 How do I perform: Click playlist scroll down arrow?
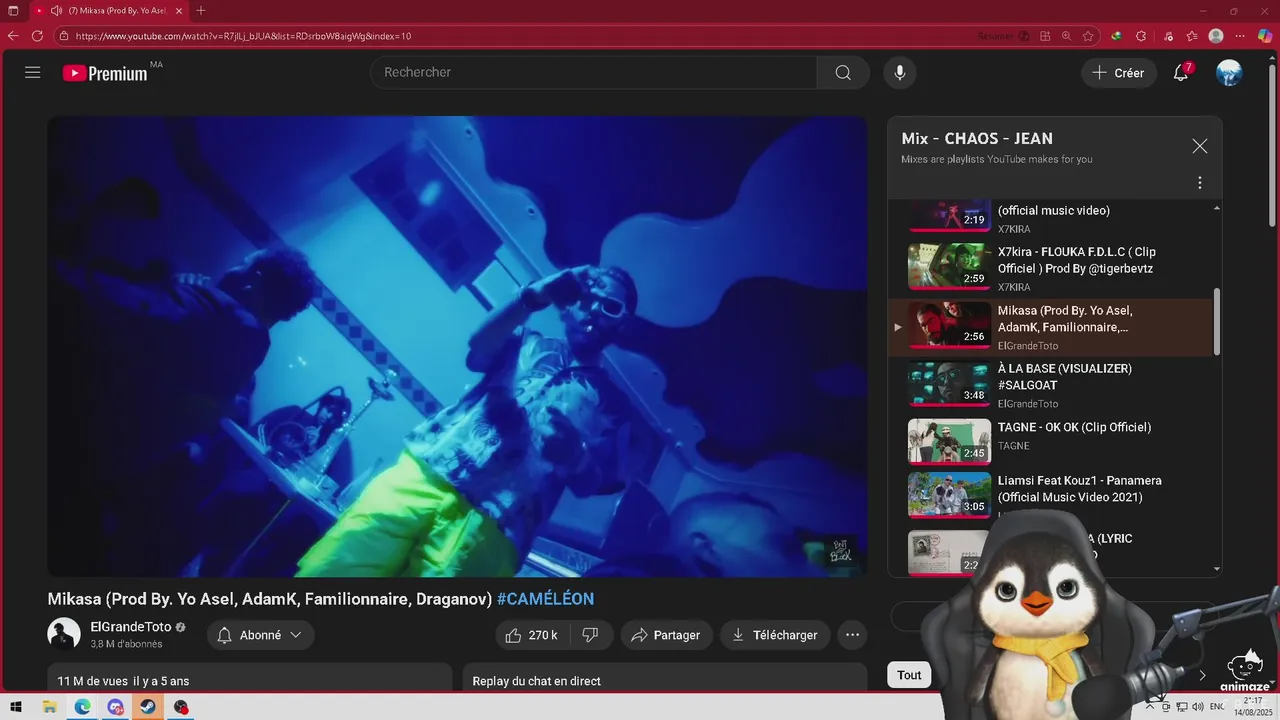[x=1217, y=569]
